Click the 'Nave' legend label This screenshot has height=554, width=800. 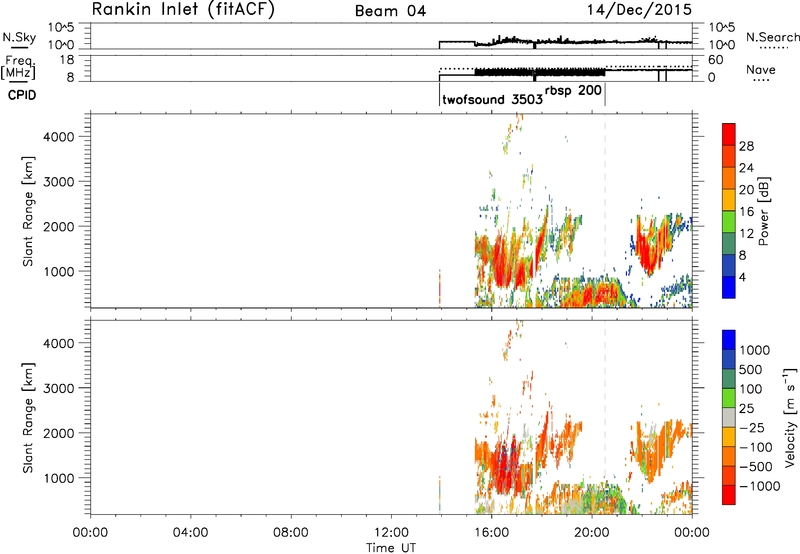tap(760, 70)
